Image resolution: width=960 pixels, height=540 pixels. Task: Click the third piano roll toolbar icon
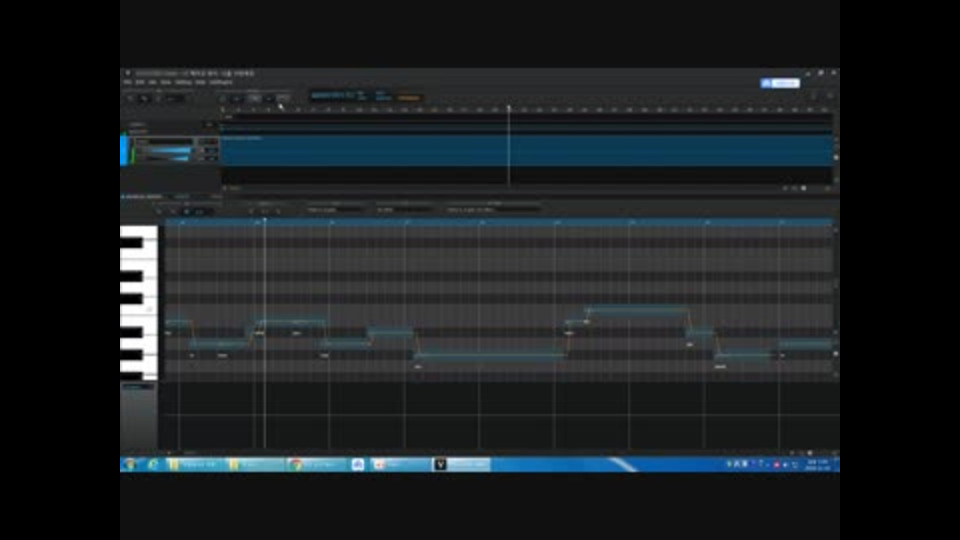point(186,211)
